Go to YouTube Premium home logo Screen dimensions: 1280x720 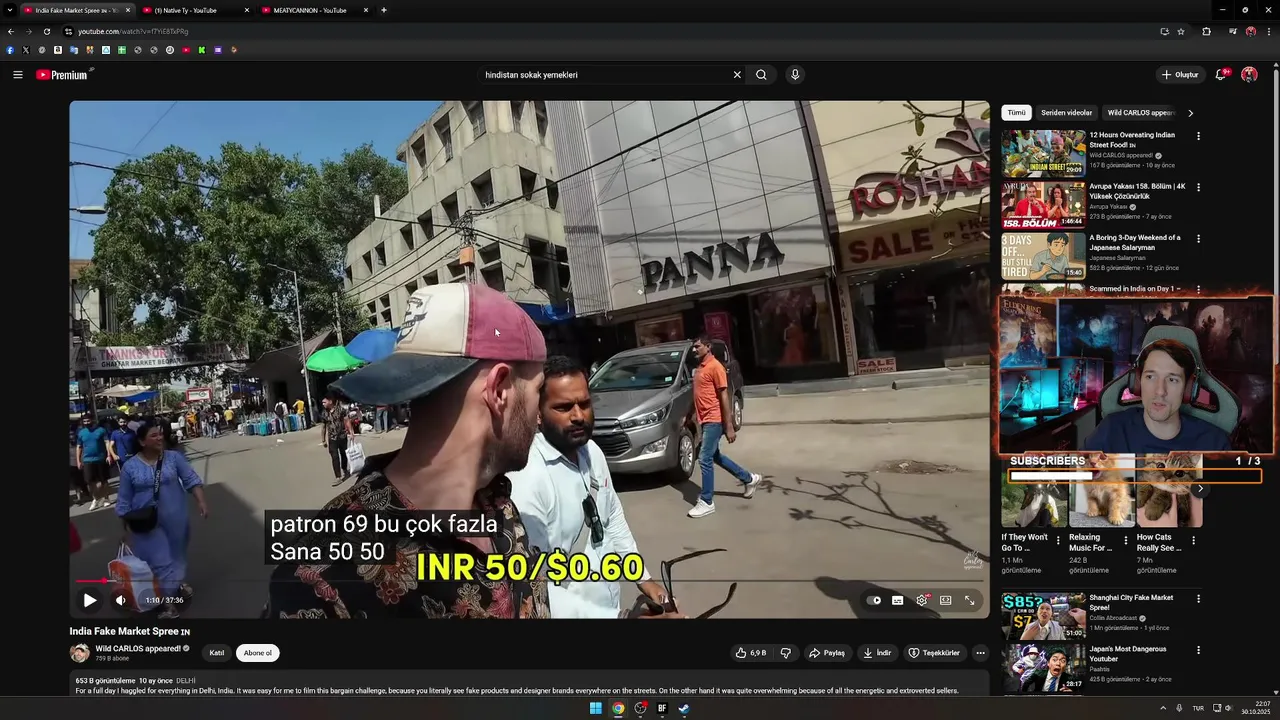[64, 75]
